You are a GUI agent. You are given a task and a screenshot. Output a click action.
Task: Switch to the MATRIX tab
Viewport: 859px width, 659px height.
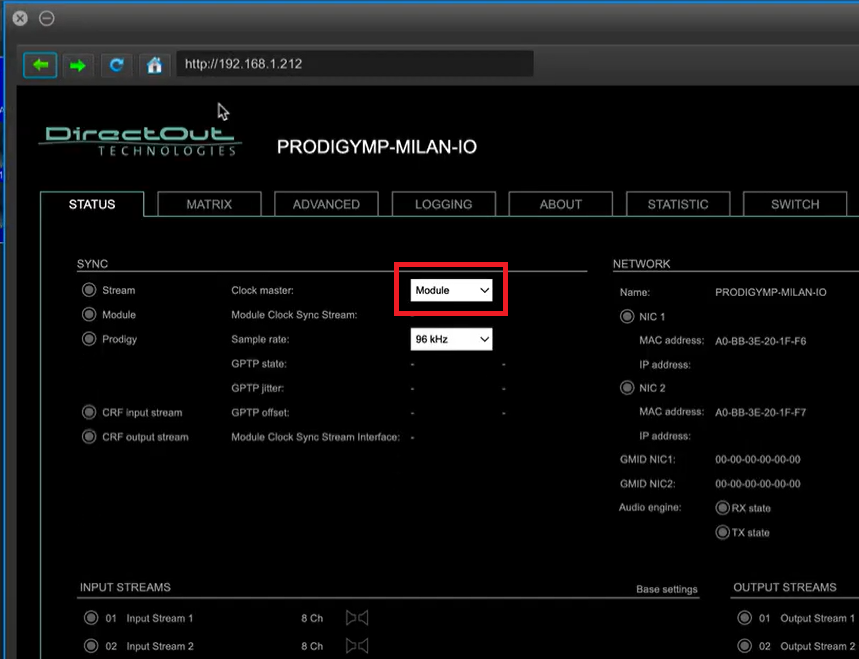209,204
